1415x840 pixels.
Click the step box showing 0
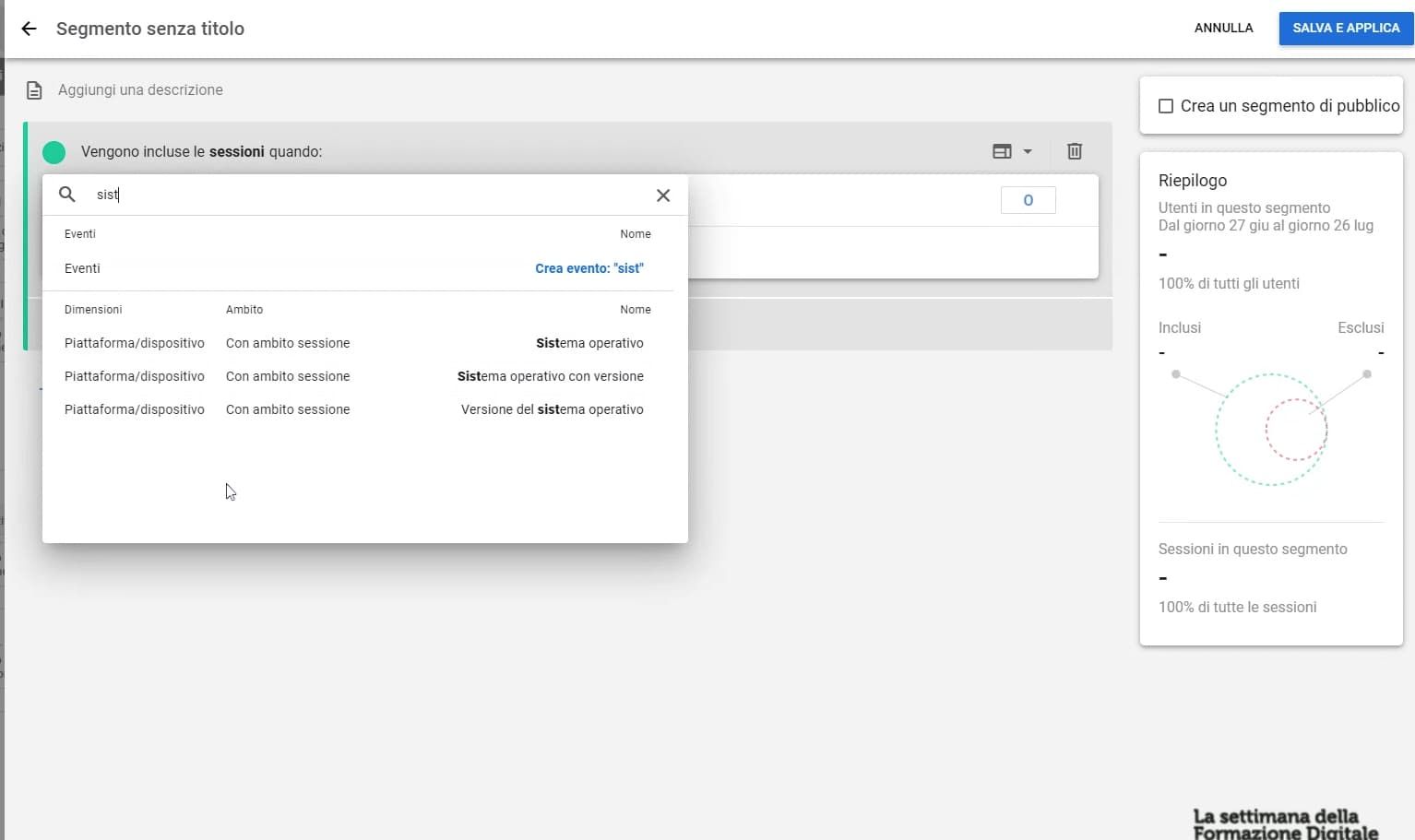[x=1028, y=200]
